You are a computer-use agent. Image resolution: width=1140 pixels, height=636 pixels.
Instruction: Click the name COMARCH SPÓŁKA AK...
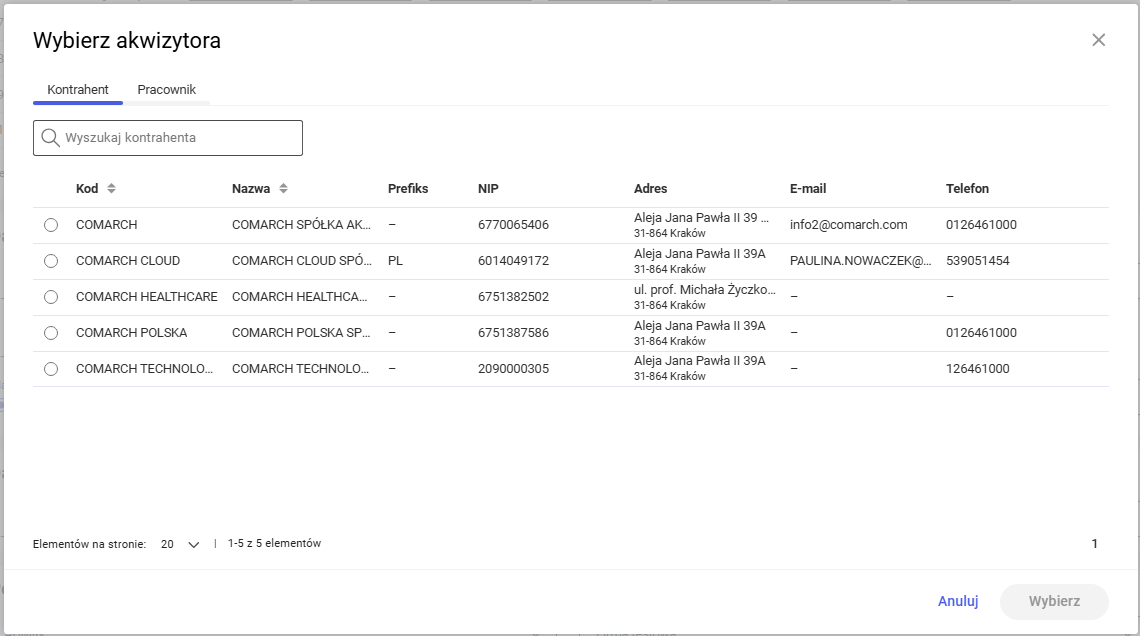coord(301,225)
